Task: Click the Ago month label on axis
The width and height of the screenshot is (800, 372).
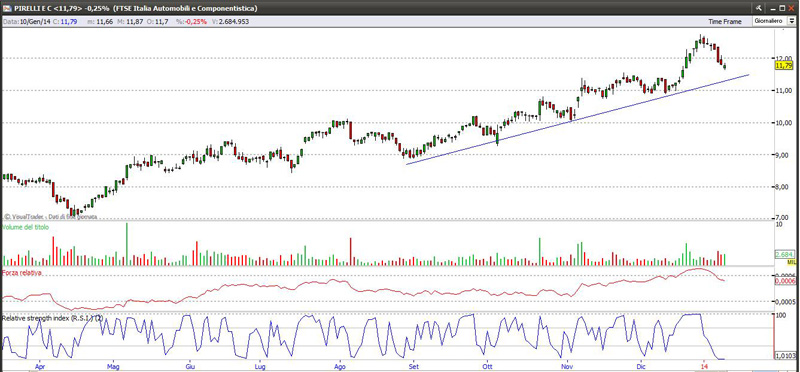Action: (x=340, y=366)
